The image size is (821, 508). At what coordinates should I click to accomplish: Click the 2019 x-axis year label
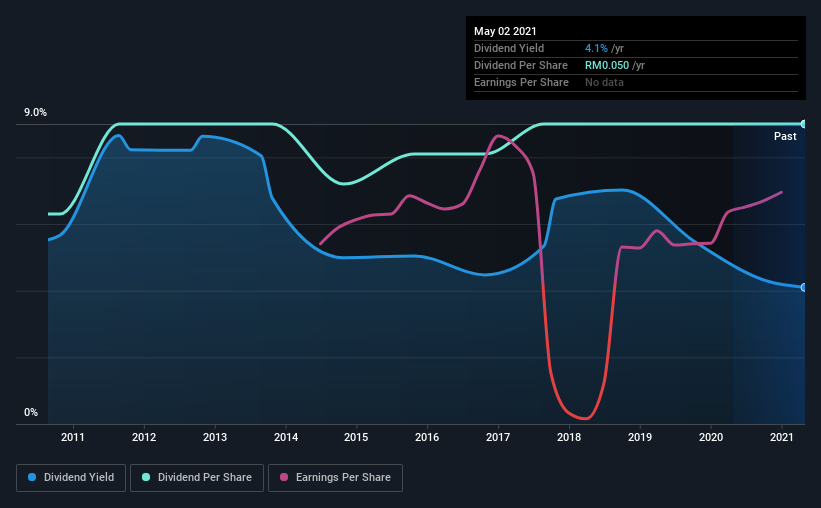[x=640, y=437]
